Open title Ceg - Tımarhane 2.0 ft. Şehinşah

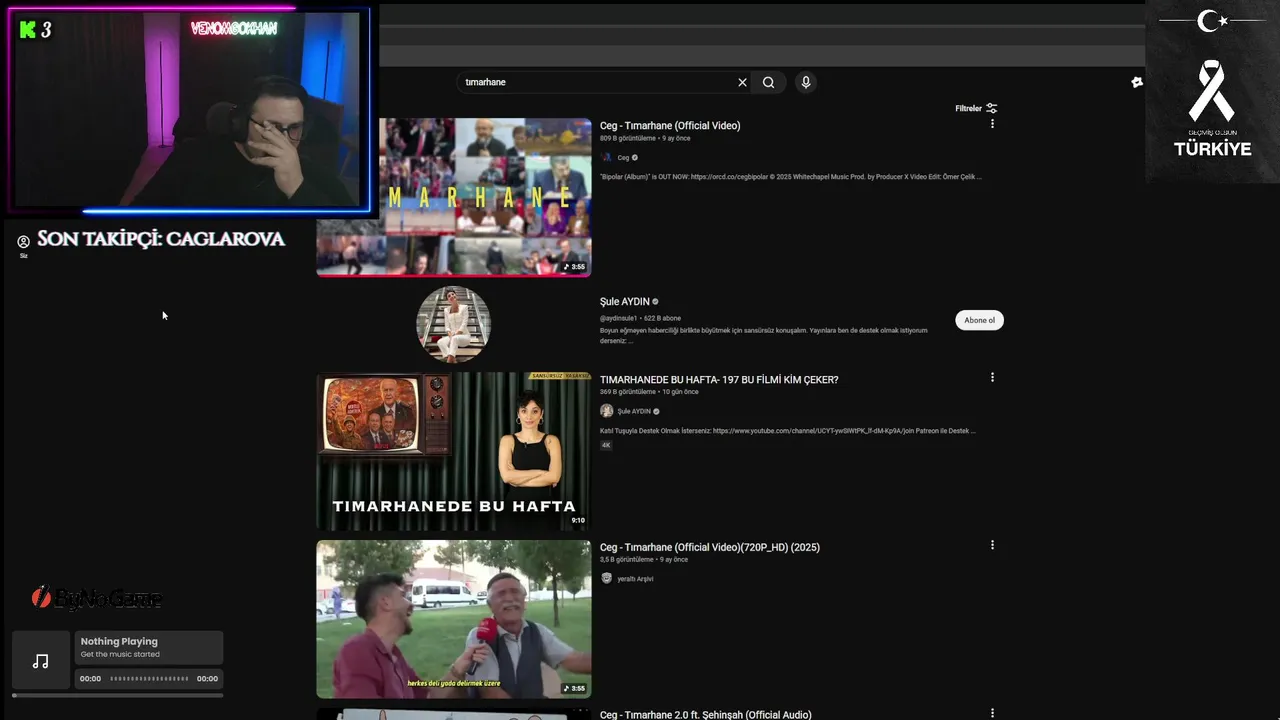706,714
